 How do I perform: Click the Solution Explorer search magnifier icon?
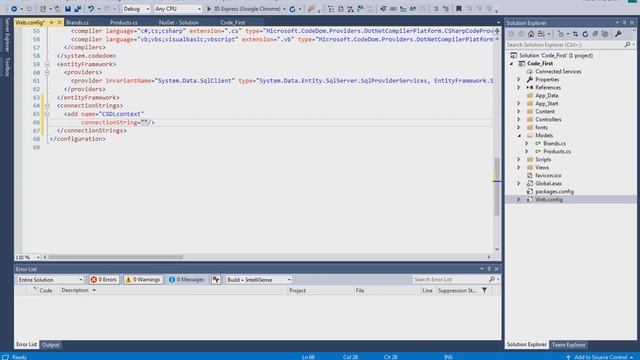[627, 44]
